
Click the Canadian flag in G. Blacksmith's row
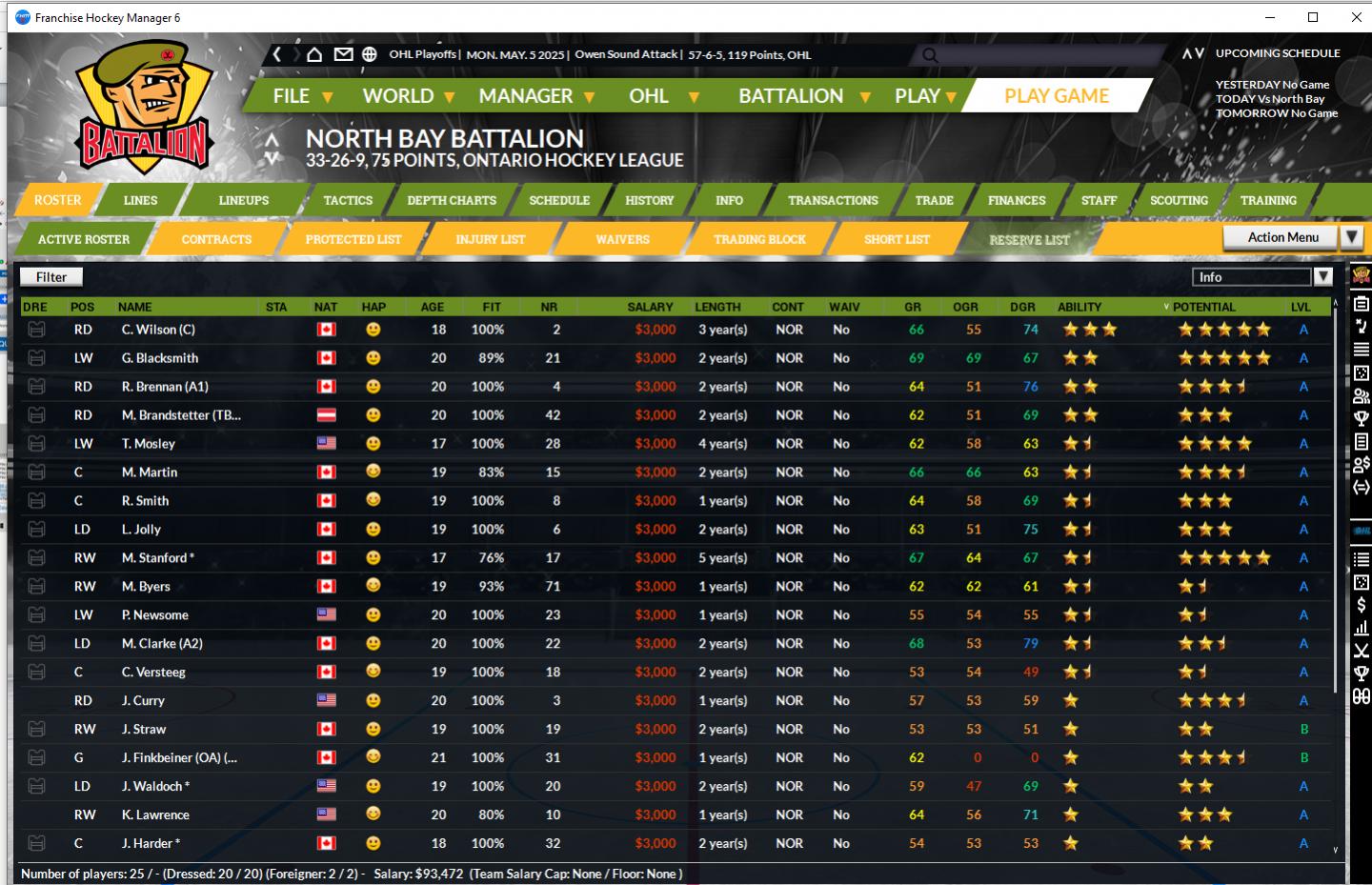326,358
